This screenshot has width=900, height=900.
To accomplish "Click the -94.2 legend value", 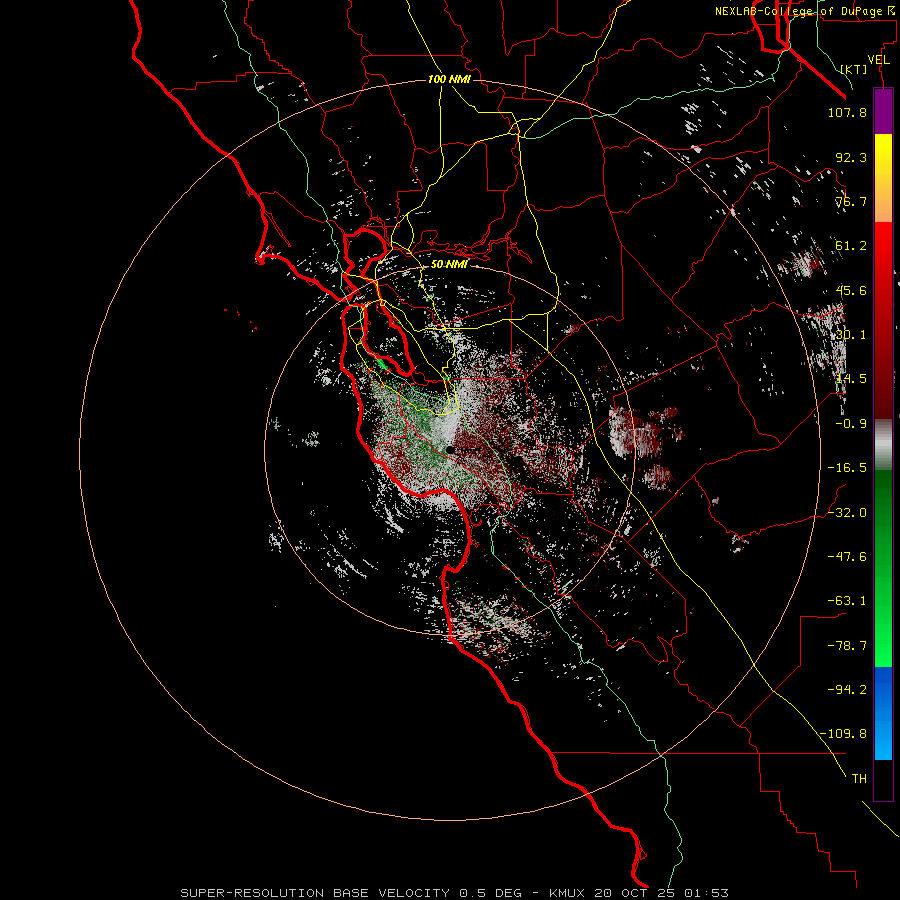I will click(847, 689).
